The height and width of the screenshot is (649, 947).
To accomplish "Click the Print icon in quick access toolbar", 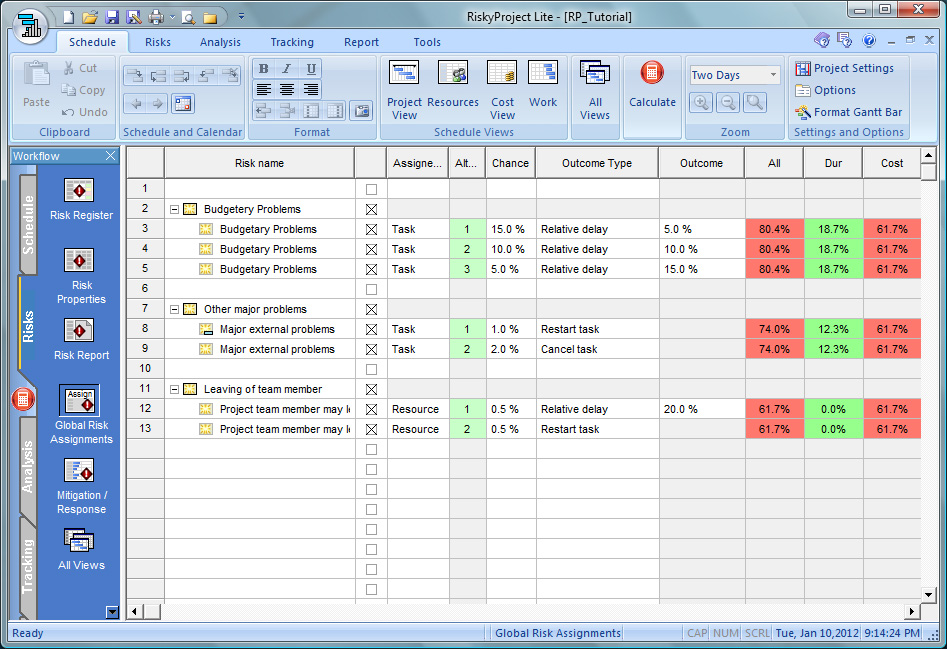I will pyautogui.click(x=156, y=17).
